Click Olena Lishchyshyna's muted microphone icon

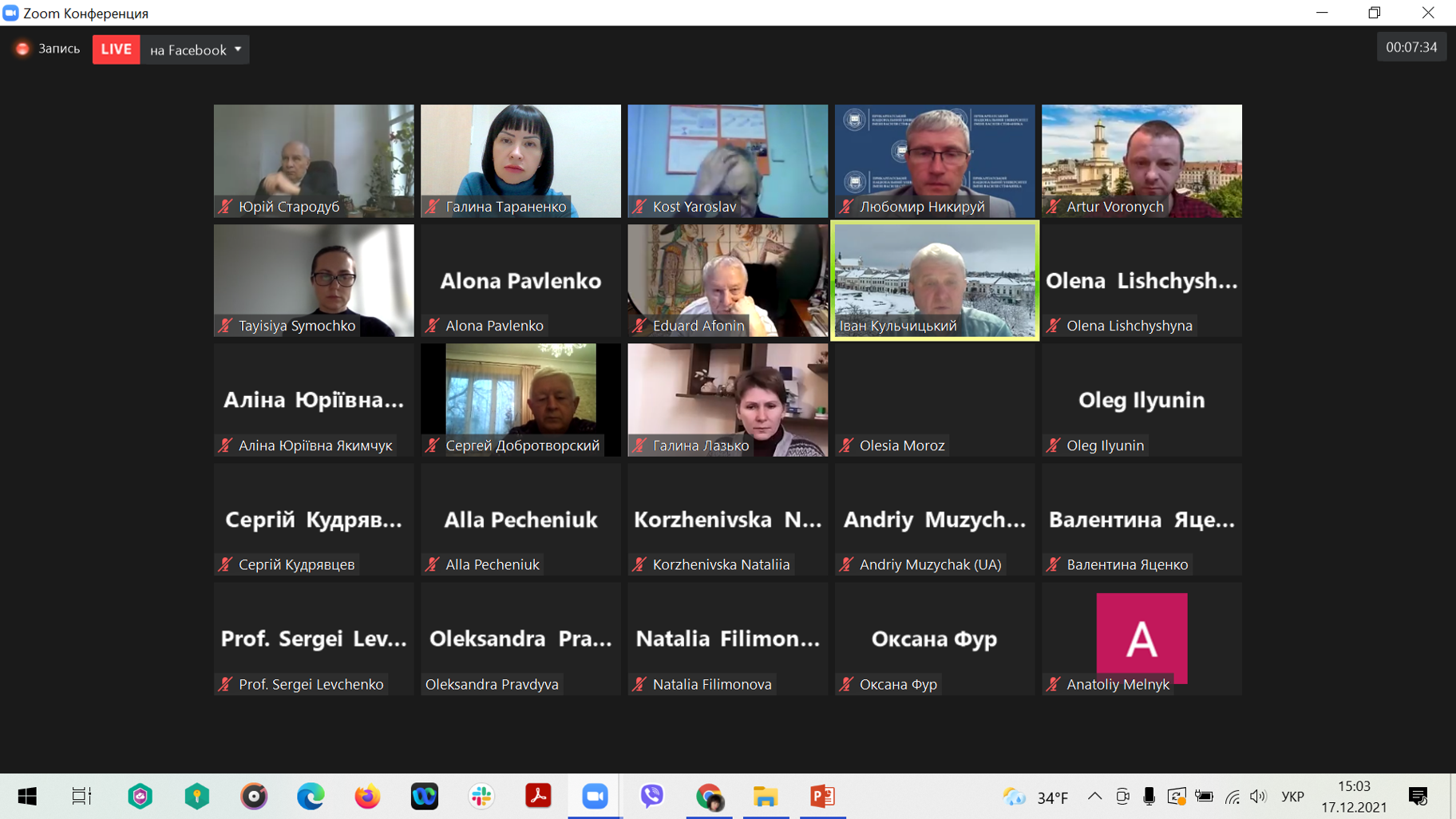click(x=1054, y=326)
